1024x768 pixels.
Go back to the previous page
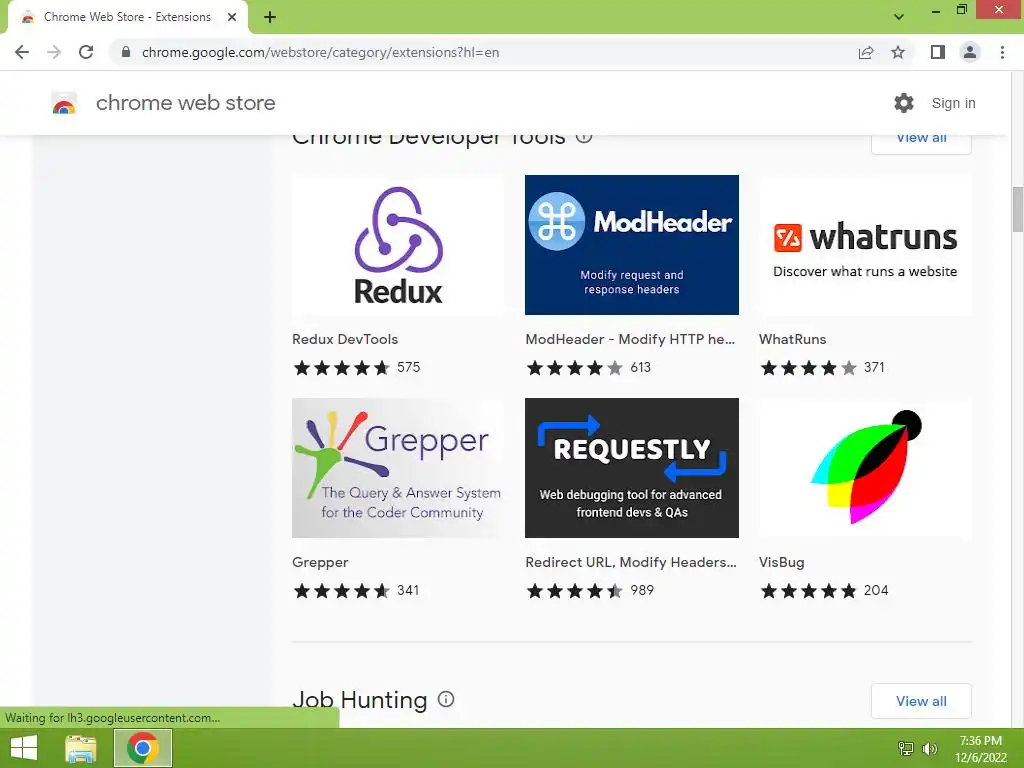pyautogui.click(x=22, y=52)
